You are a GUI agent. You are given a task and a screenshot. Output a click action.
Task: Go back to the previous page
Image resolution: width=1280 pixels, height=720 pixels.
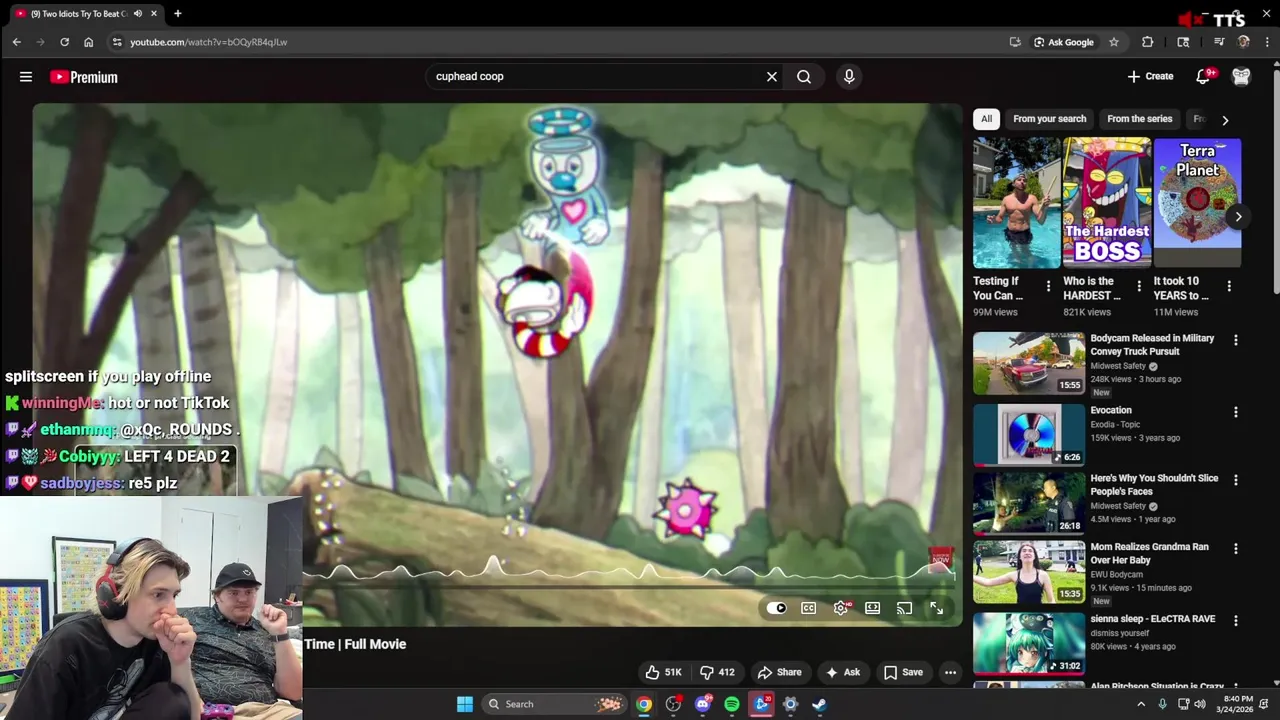click(x=17, y=42)
